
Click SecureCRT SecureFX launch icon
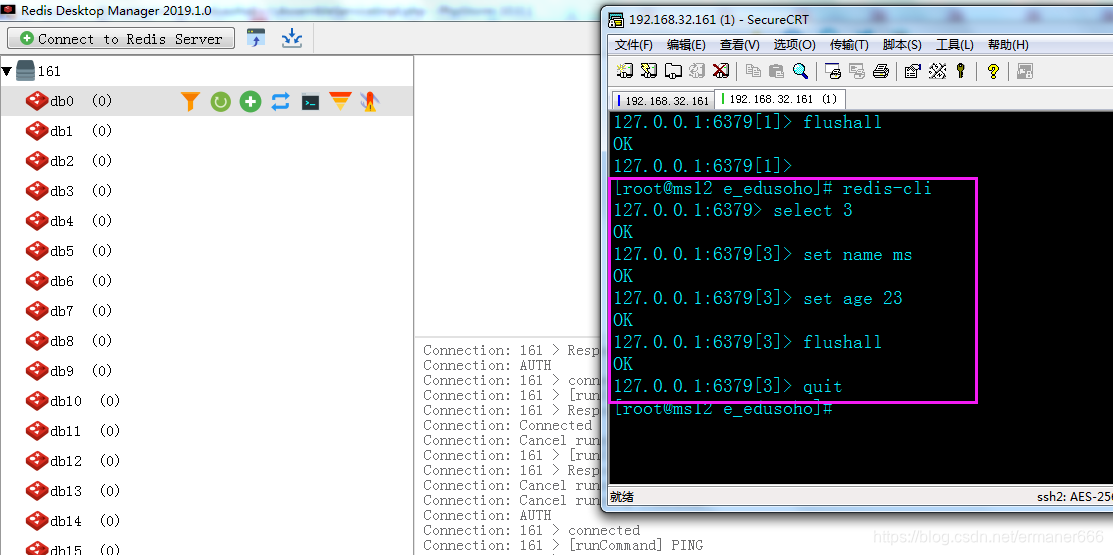pyautogui.click(x=1024, y=70)
